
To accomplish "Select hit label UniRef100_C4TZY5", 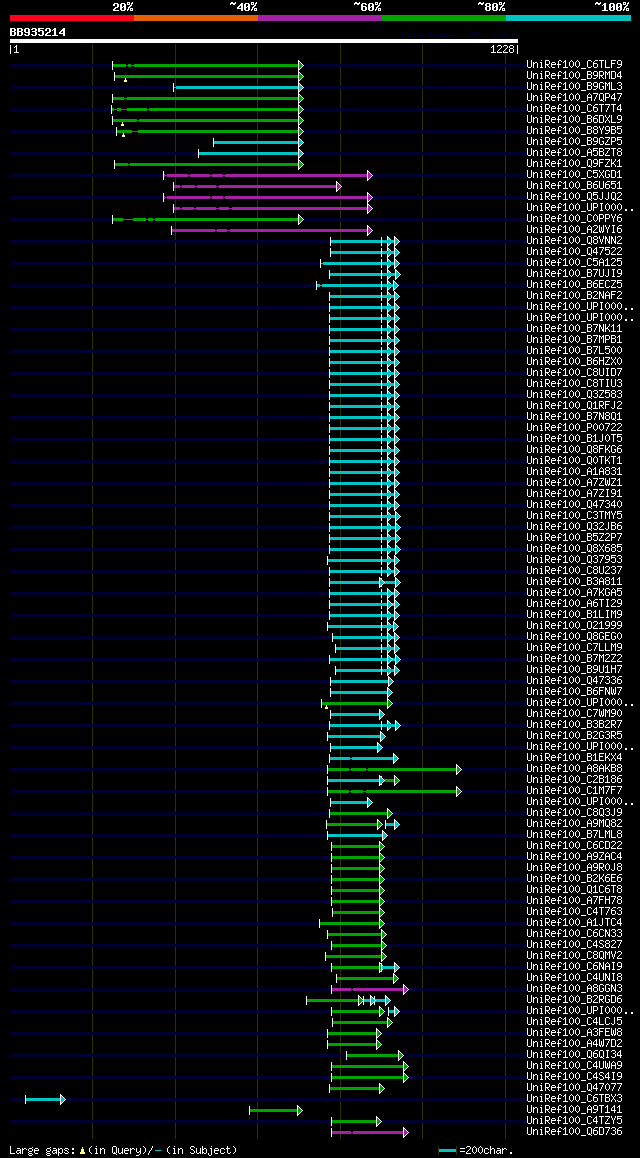I will [x=574, y=1120].
